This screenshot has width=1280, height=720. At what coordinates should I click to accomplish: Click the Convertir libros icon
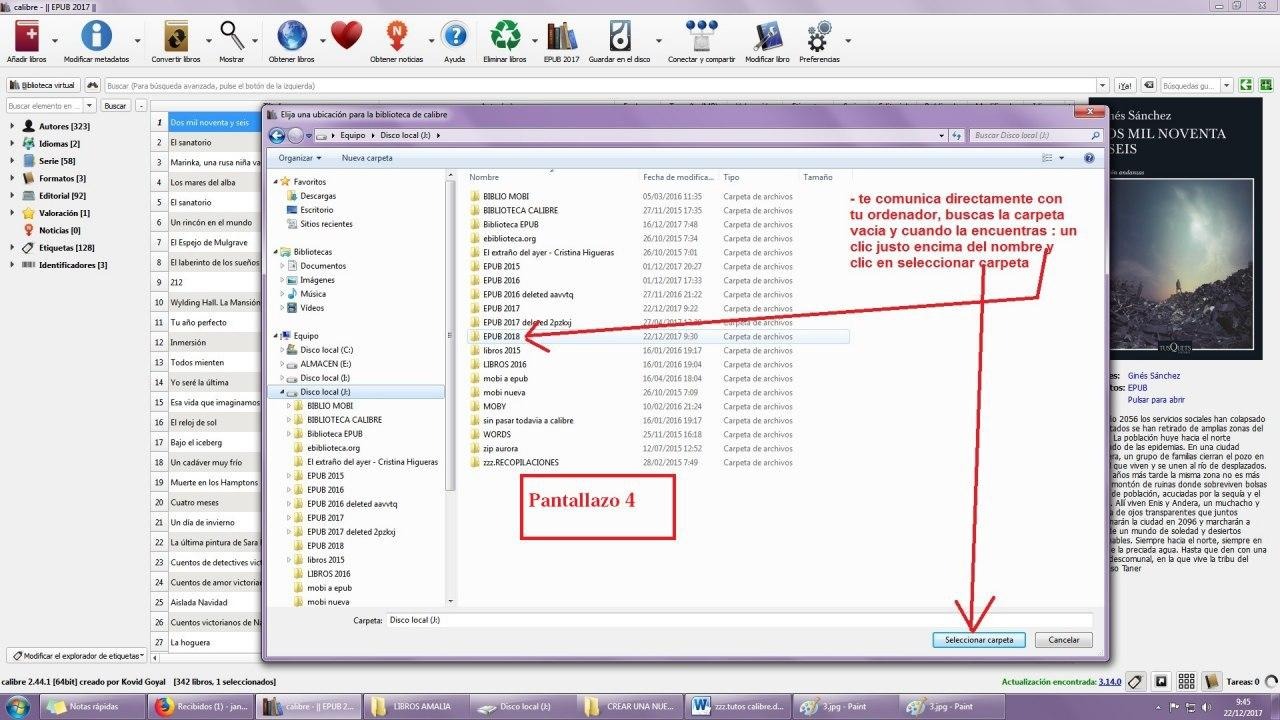[x=177, y=36]
